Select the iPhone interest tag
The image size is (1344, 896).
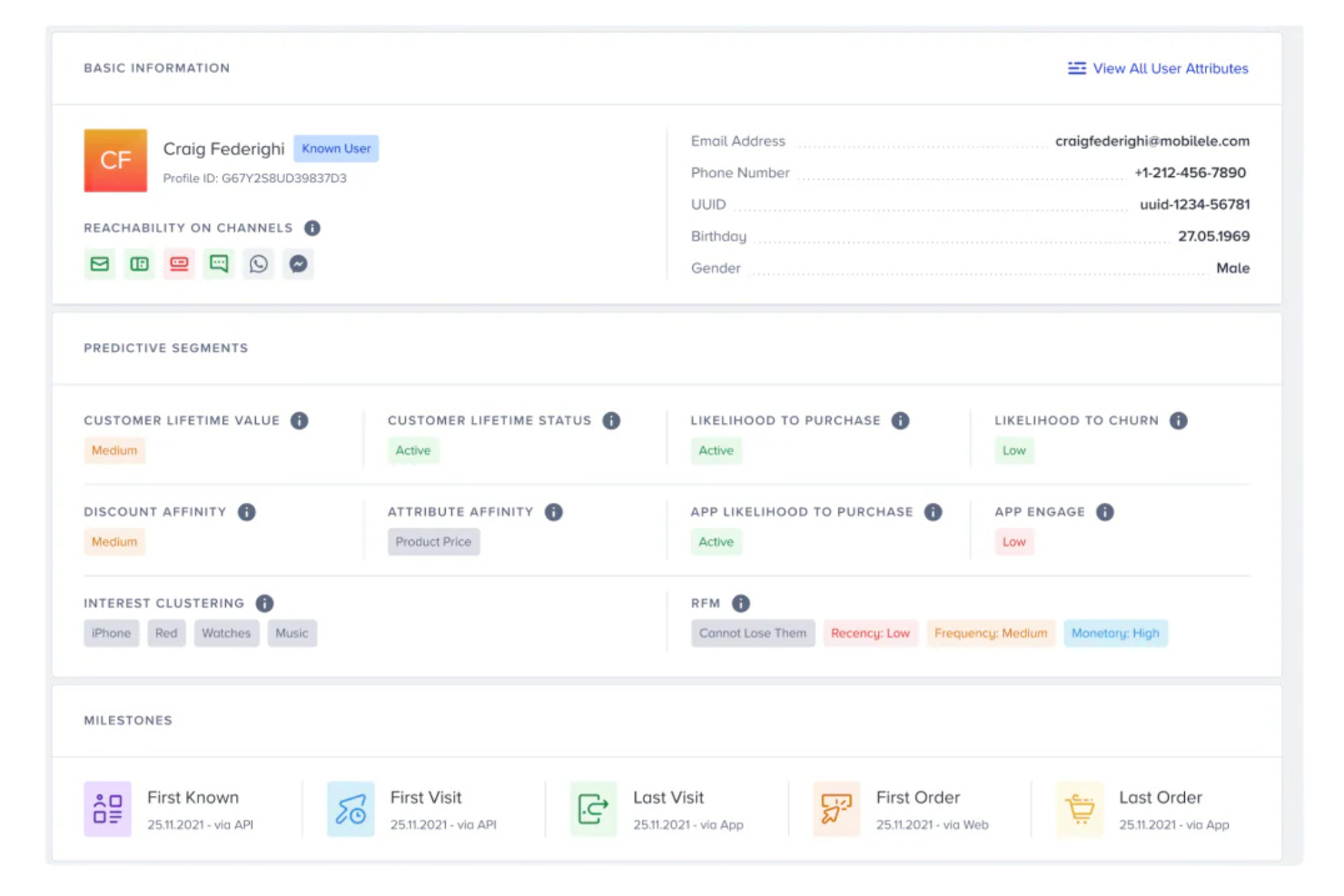pyautogui.click(x=111, y=633)
